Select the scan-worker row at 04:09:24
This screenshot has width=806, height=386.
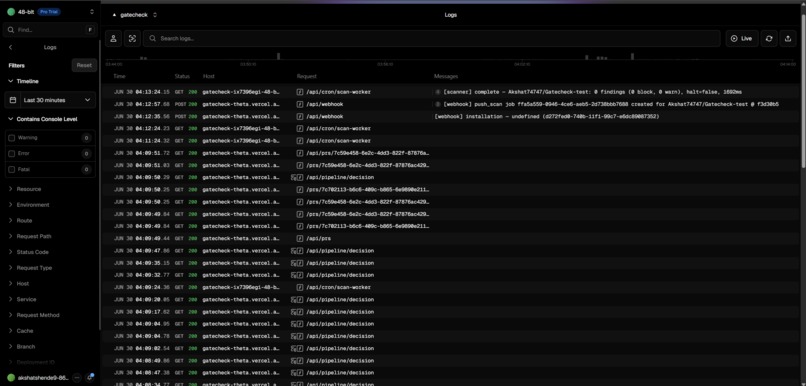click(x=451, y=287)
